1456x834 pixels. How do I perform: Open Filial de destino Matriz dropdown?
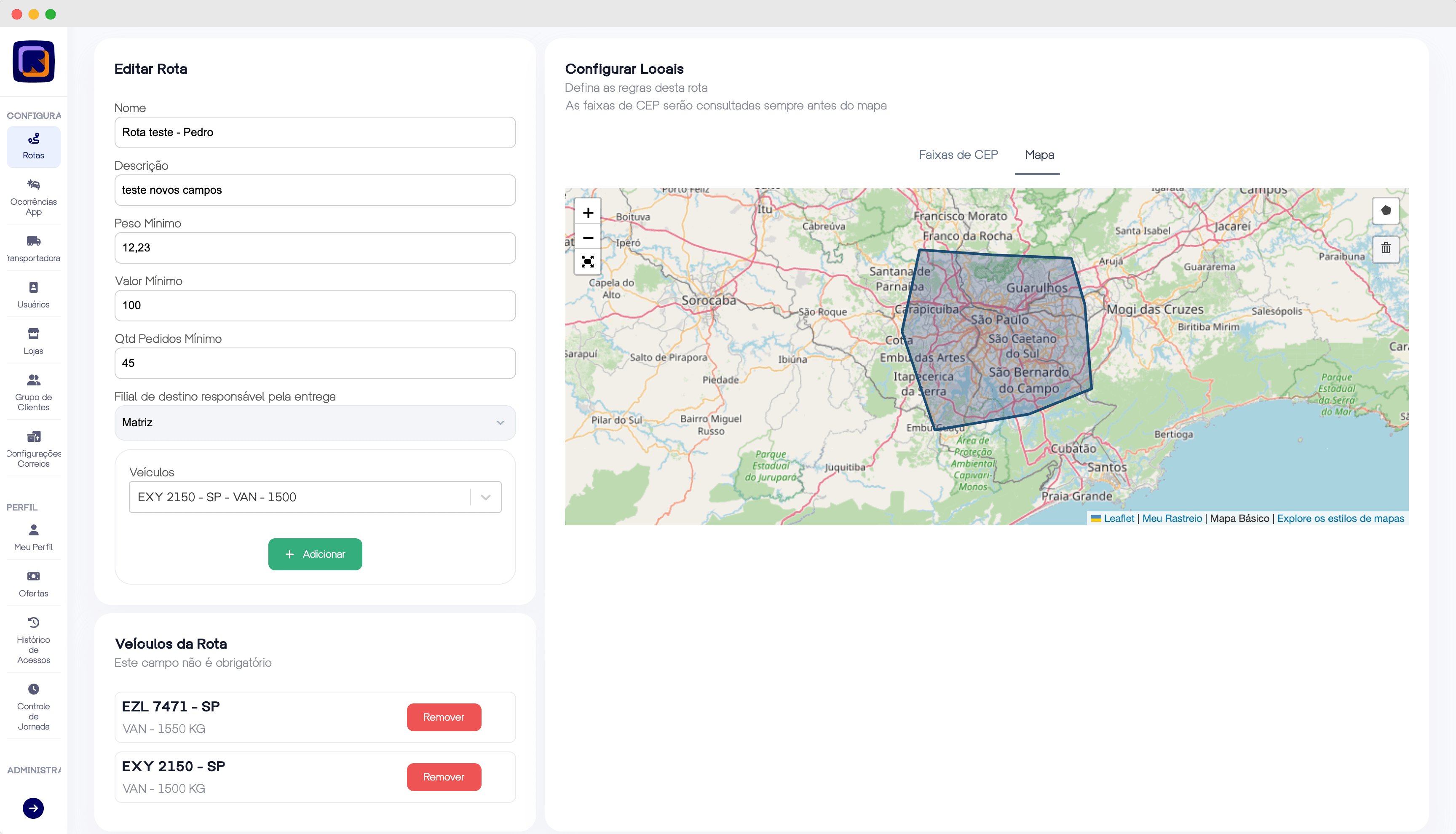314,423
